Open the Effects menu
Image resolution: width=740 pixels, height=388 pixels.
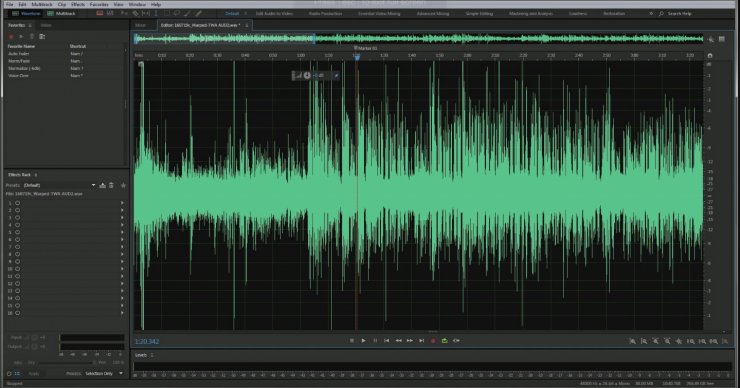tap(77, 4)
